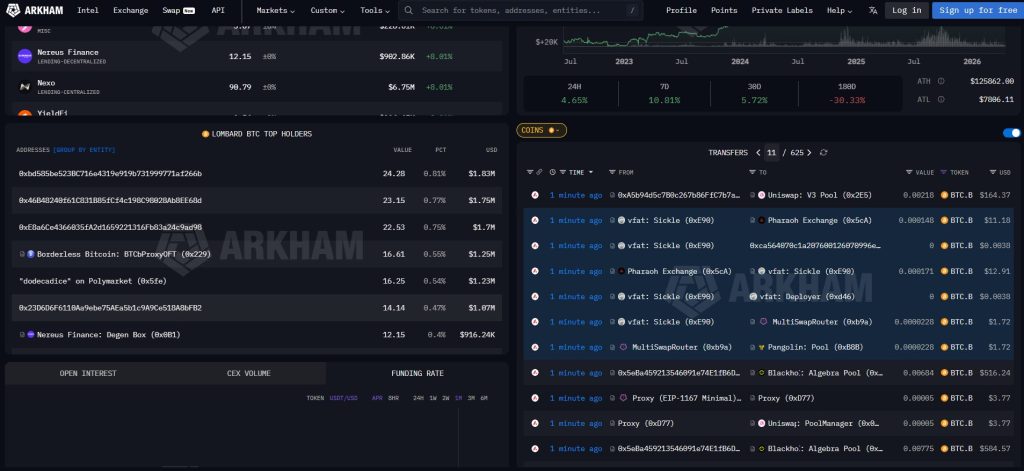
Task: Click the filter icon on TOKEN column
Action: click(x=944, y=172)
